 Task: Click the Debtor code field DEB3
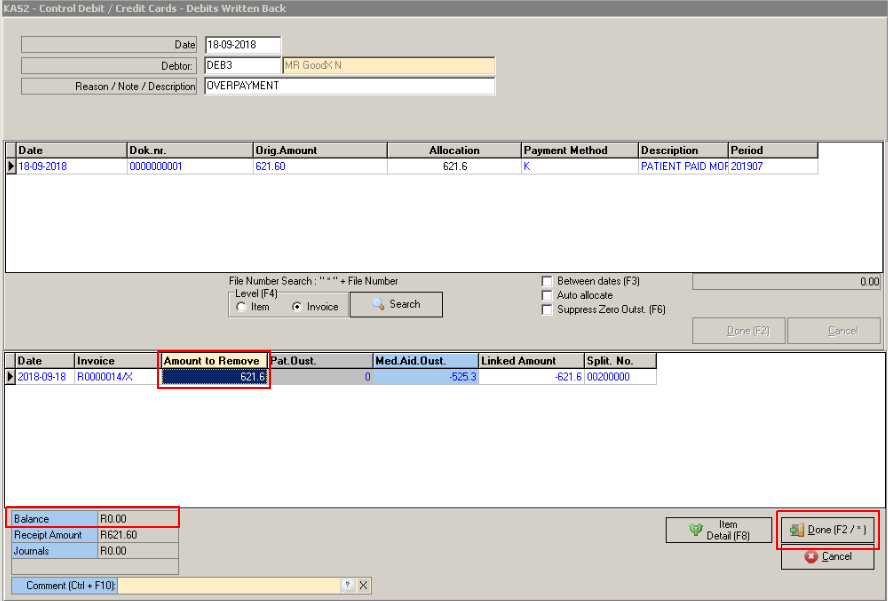pyautogui.click(x=242, y=65)
